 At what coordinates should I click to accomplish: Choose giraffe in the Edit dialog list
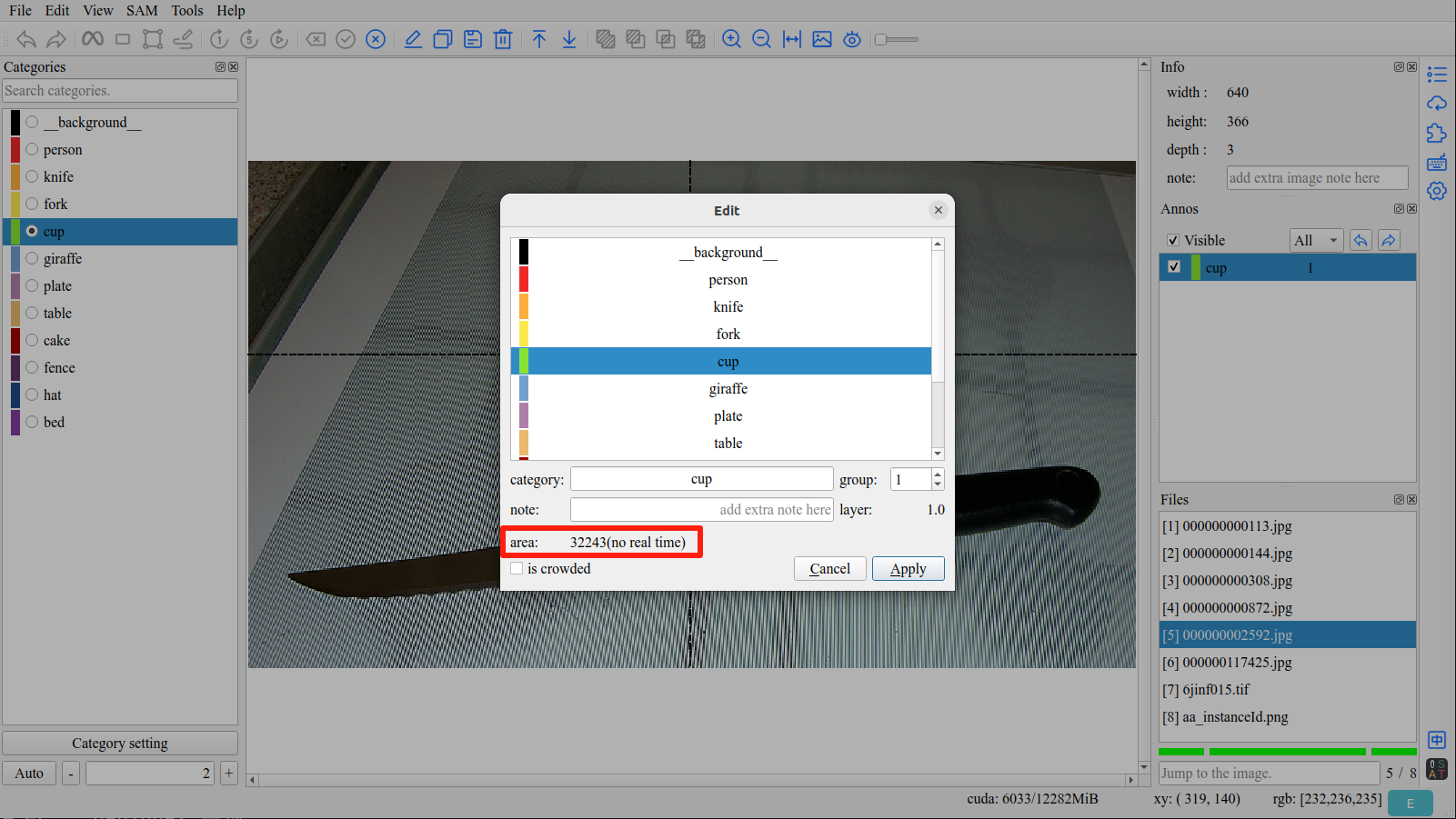point(728,388)
